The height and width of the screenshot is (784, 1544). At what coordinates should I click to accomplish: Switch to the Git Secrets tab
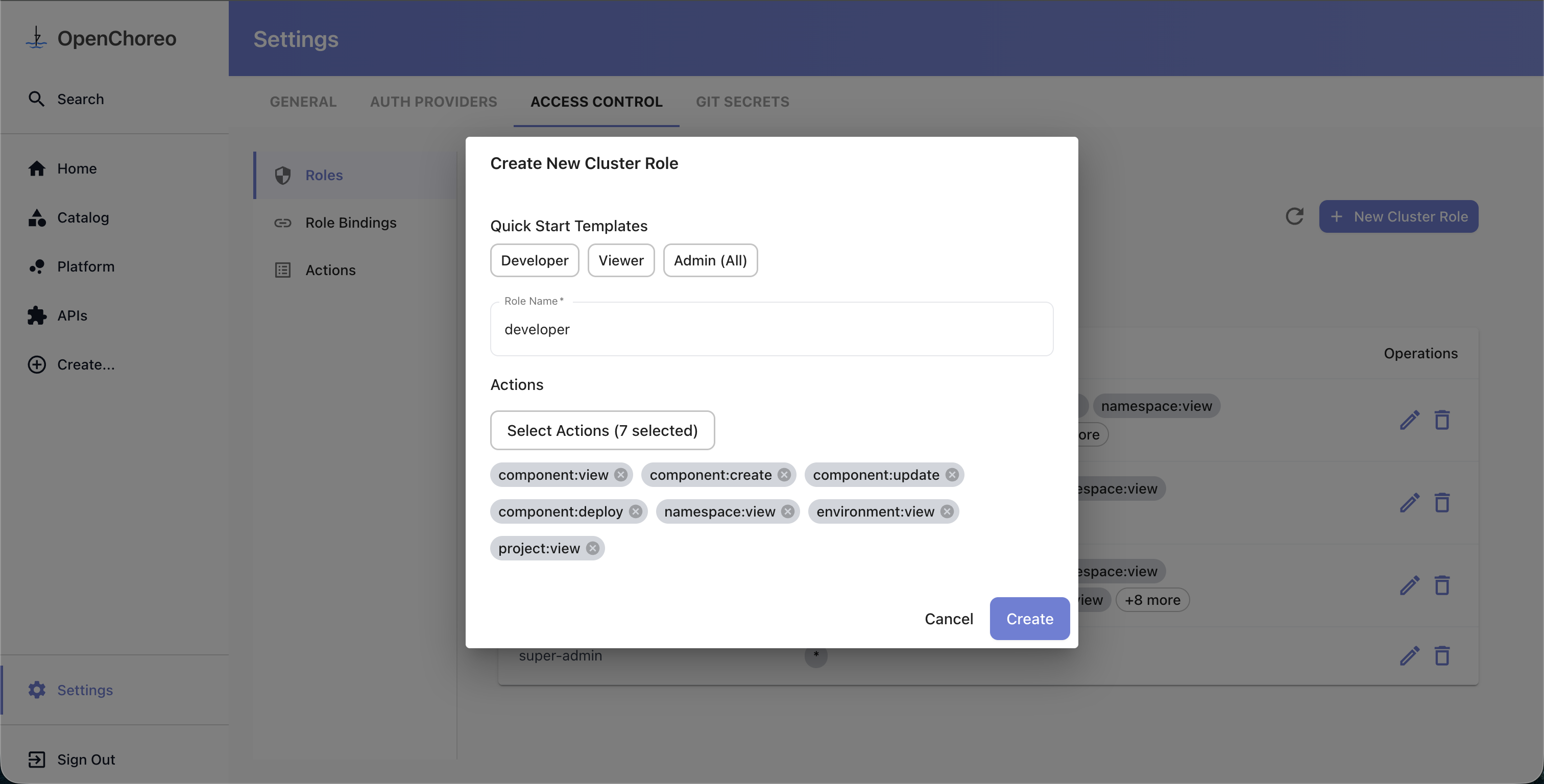click(x=742, y=102)
